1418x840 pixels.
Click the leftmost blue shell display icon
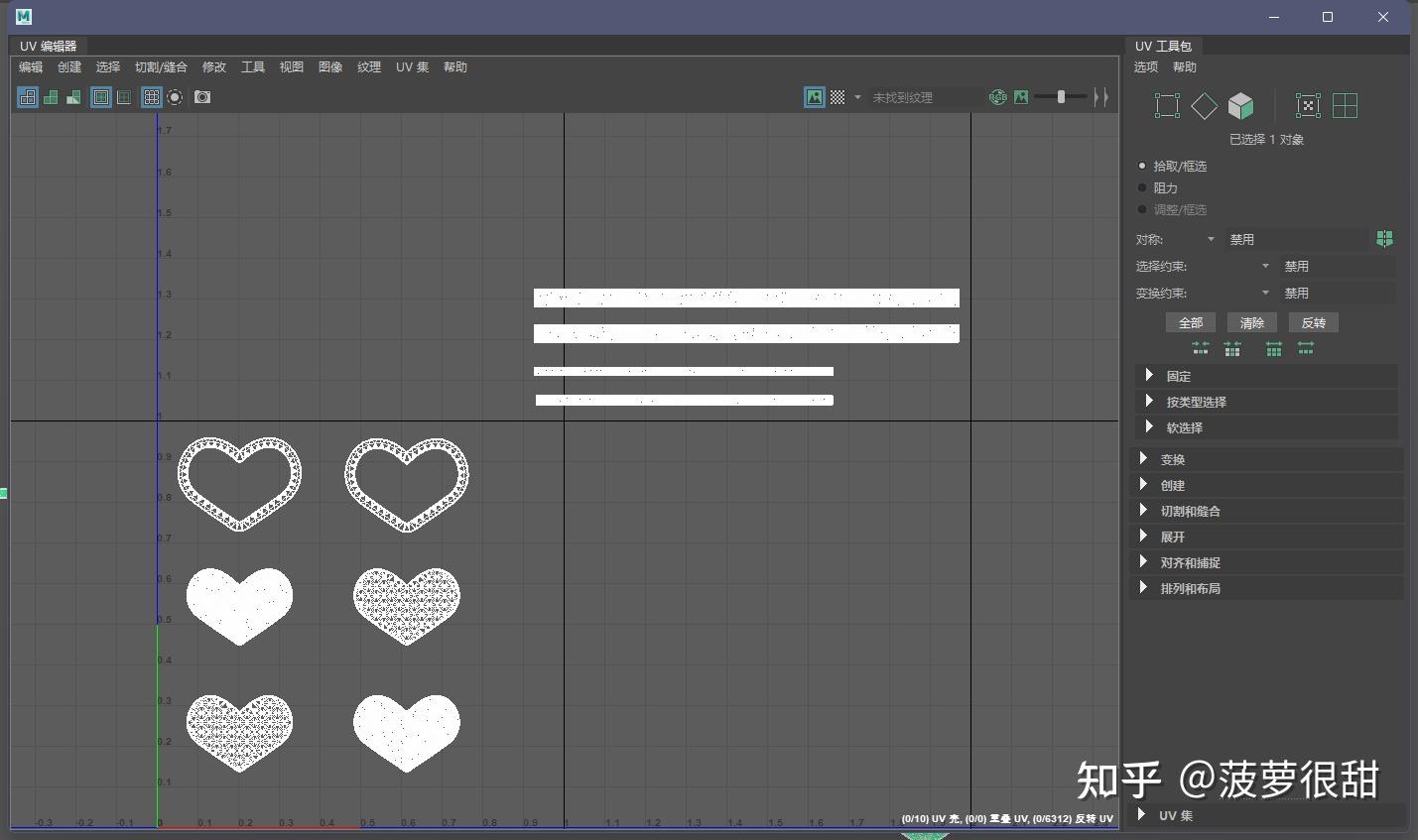(28, 97)
